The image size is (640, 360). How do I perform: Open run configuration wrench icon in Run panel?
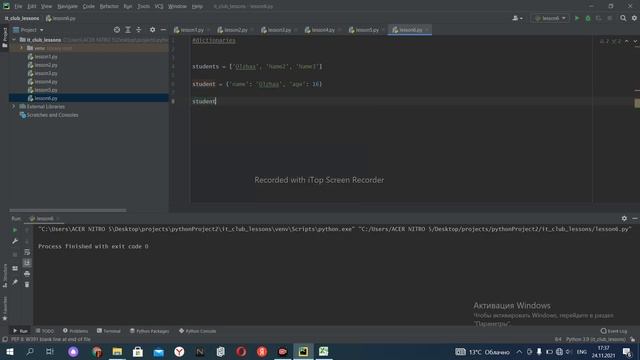(15, 241)
